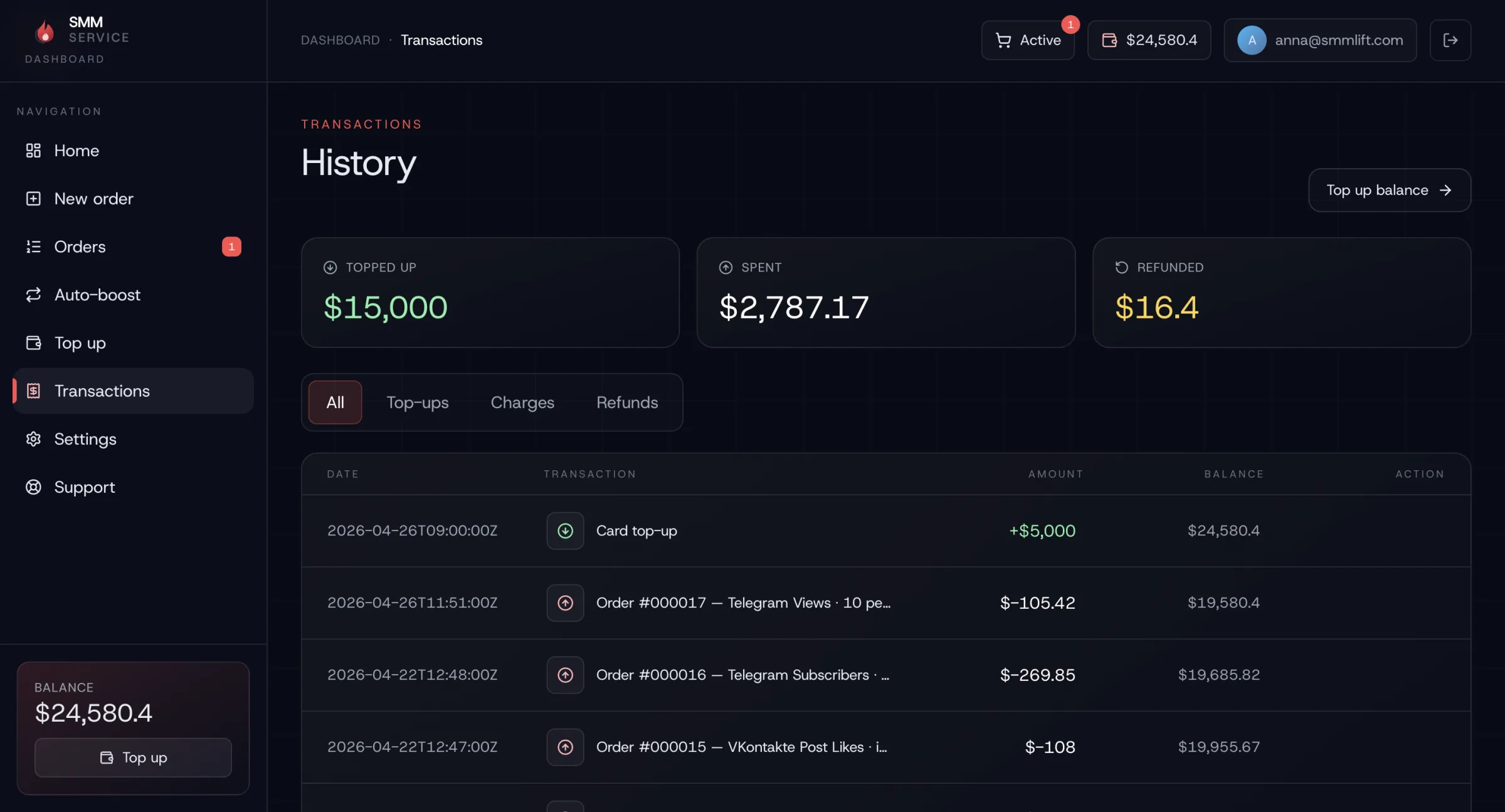Open New order from sidebar
The image size is (1505, 812).
93,199
